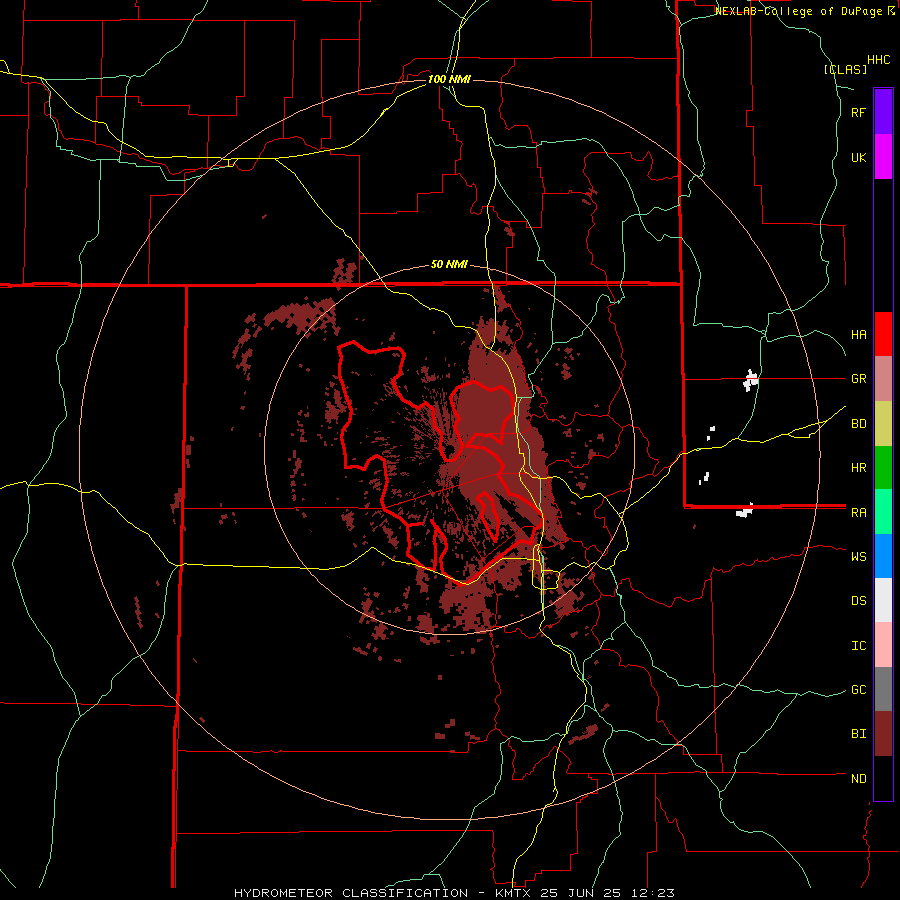Click the "GR" legend label
This screenshot has width=900, height=900.
click(858, 379)
